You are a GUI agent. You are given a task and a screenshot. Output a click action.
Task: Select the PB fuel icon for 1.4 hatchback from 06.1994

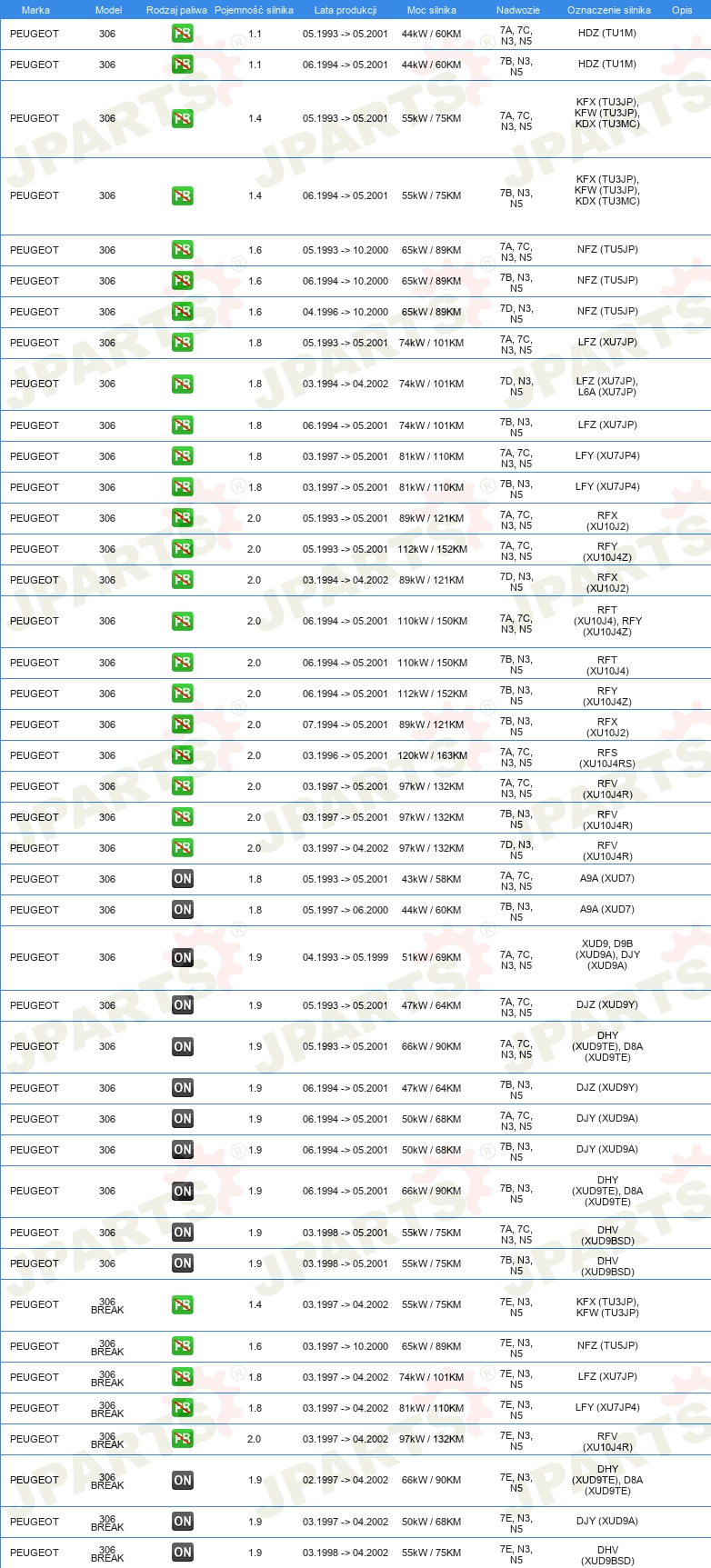pos(183,195)
